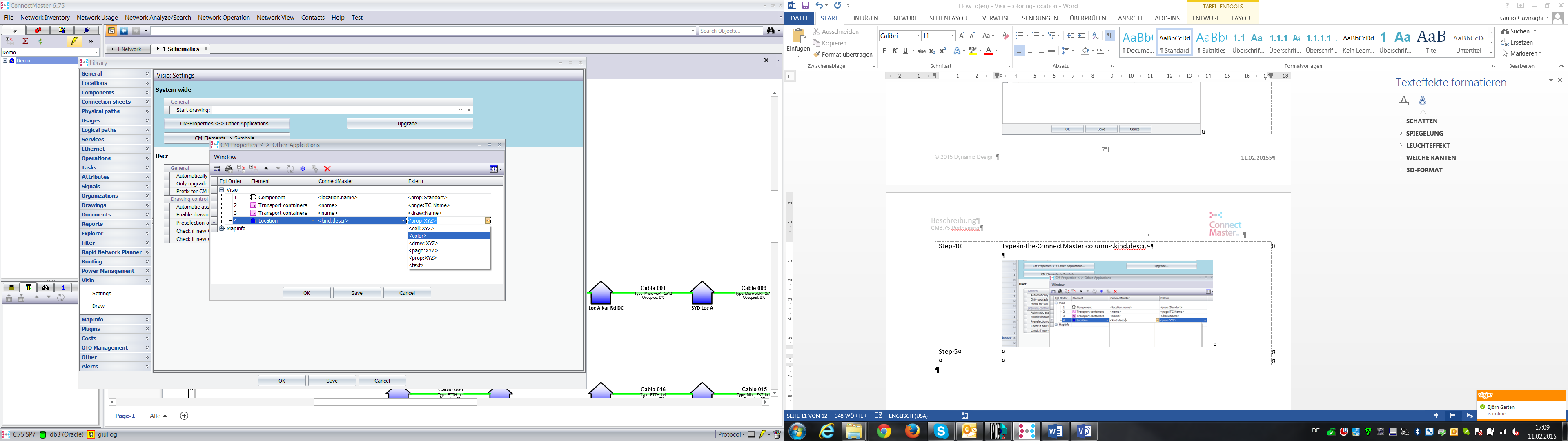Viewport: 1568px width, 441px height.
Task: Open Firefox from the taskbar
Action: click(x=913, y=431)
